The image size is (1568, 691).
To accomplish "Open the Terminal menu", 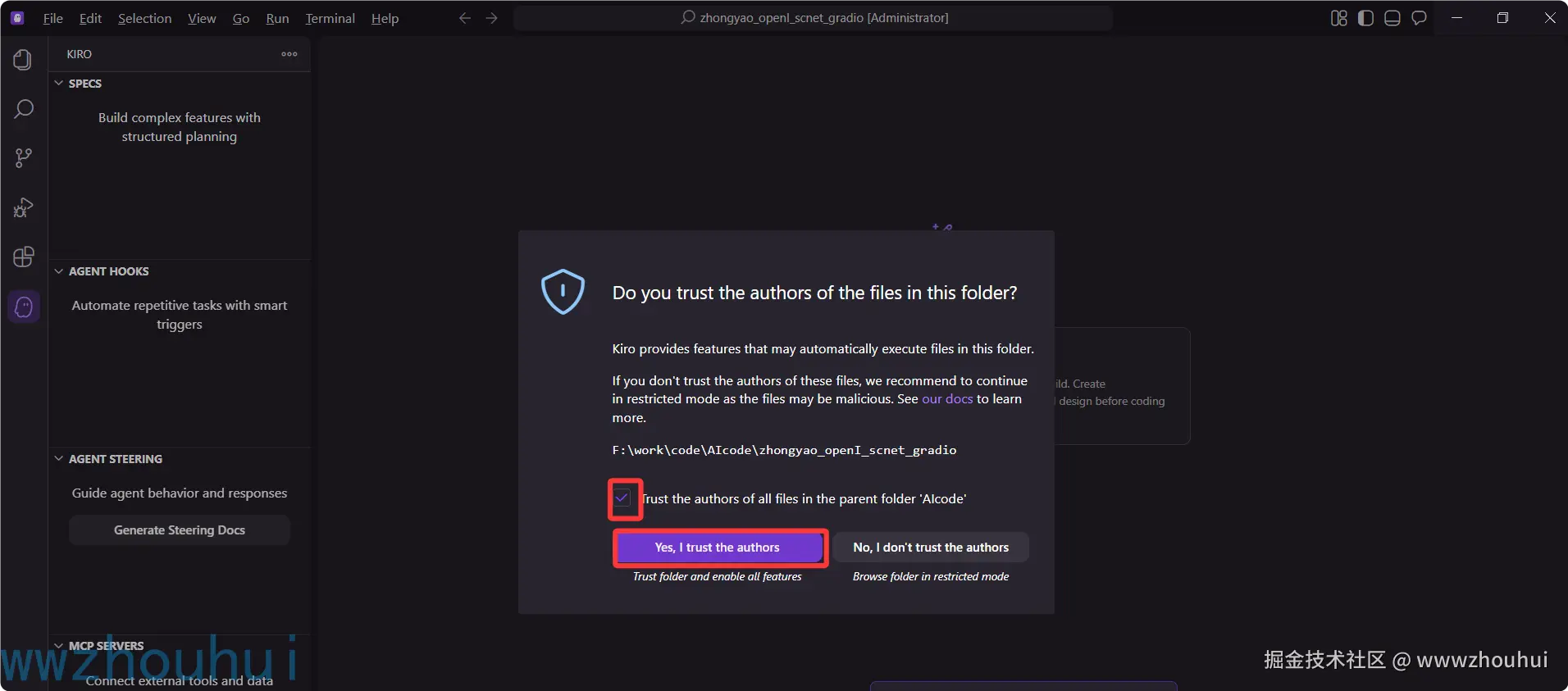I will pyautogui.click(x=330, y=18).
